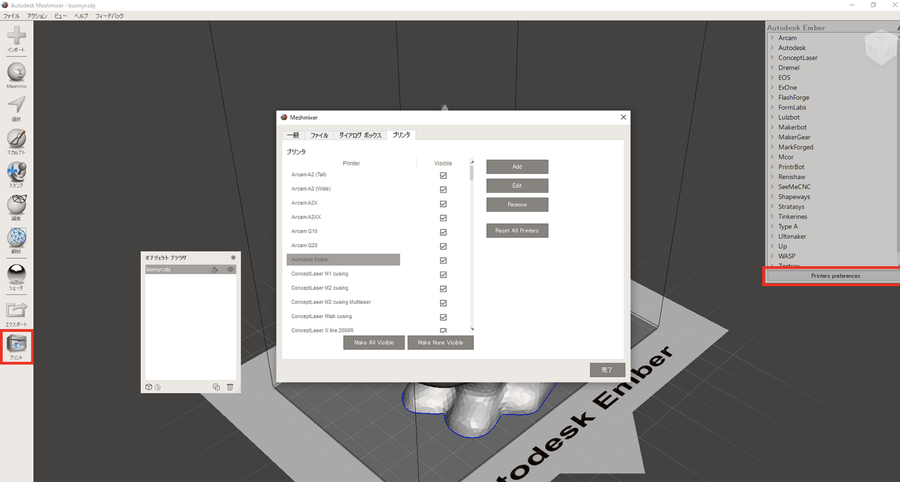
Task: Toggle Visible checkbox for Arcam A2XX
Action: point(443,218)
